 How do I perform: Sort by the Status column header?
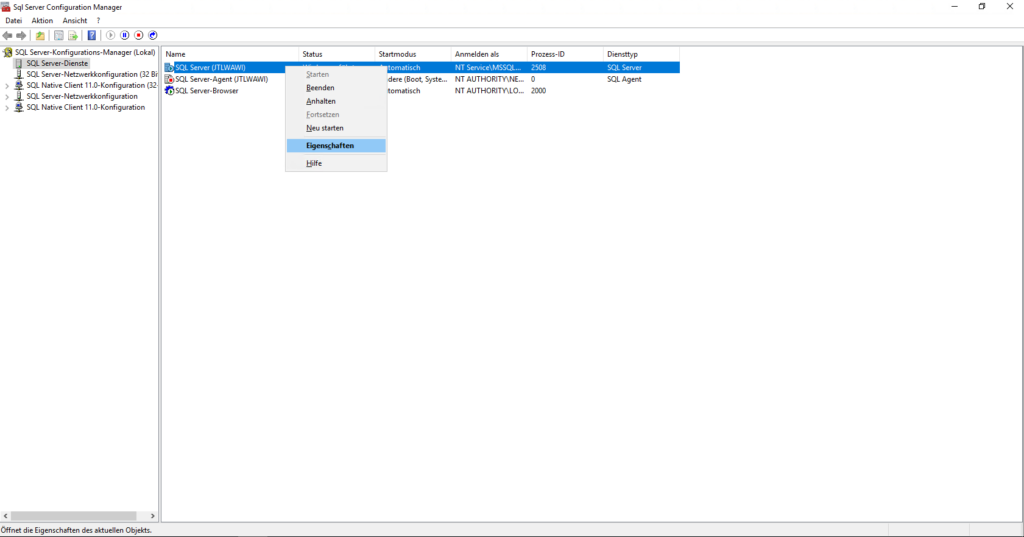[337, 54]
